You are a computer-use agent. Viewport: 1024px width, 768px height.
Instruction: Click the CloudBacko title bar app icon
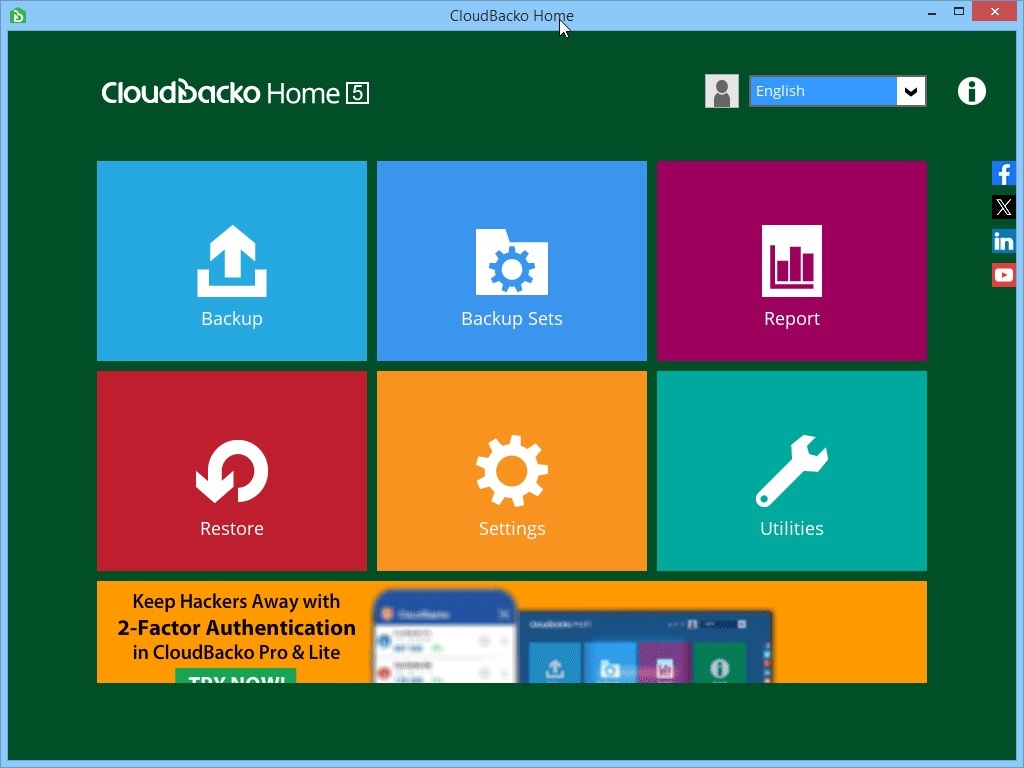(18, 15)
